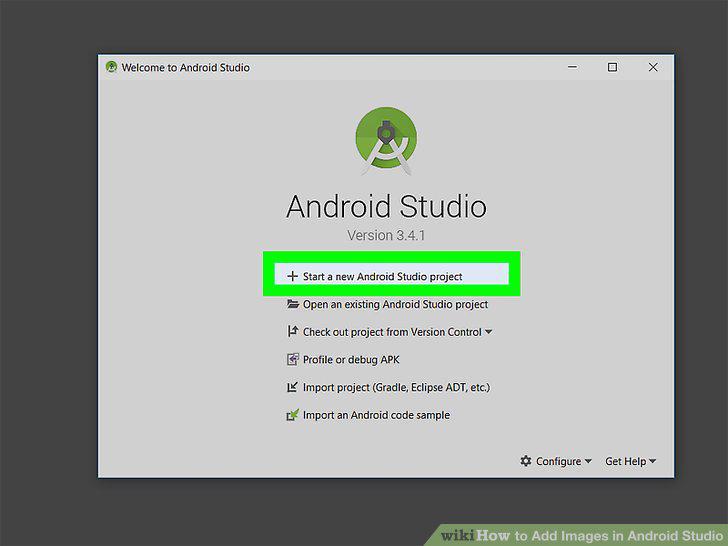The width and height of the screenshot is (728, 546).
Task: Click the Android Studio title bar icon
Action: (x=111, y=67)
